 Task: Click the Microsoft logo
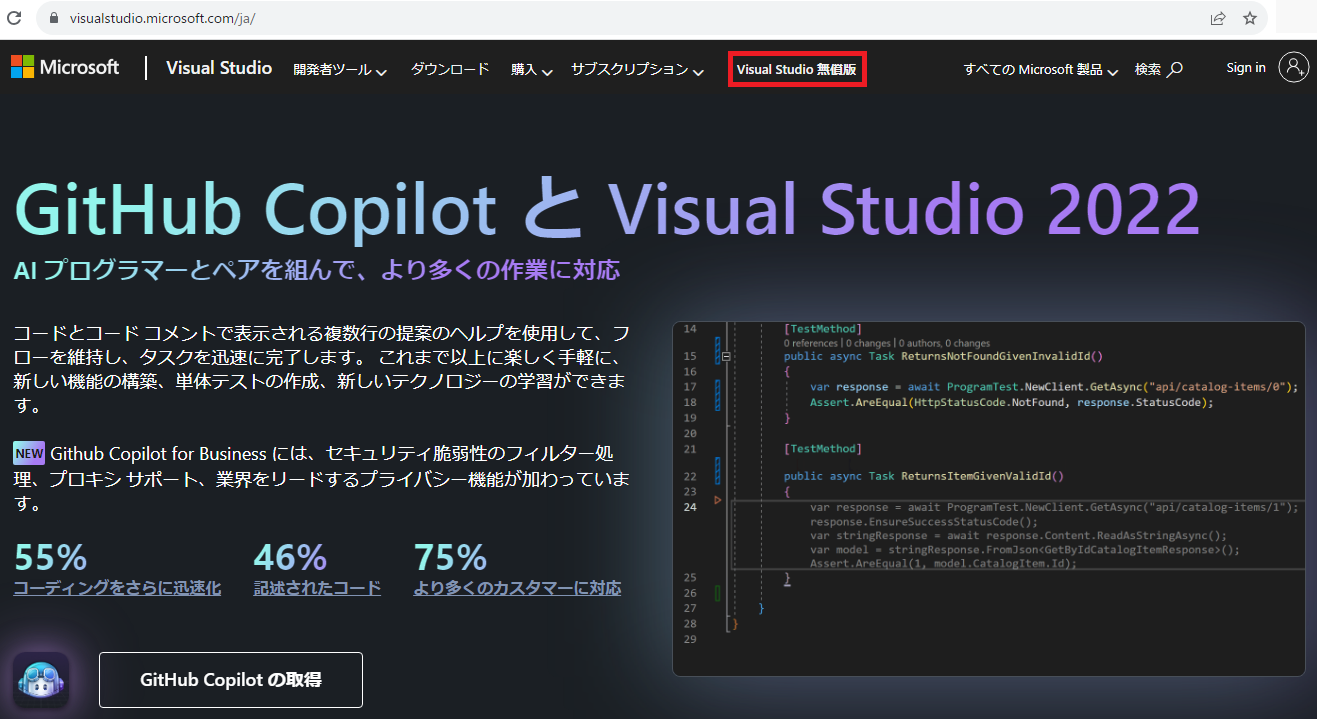(65, 67)
